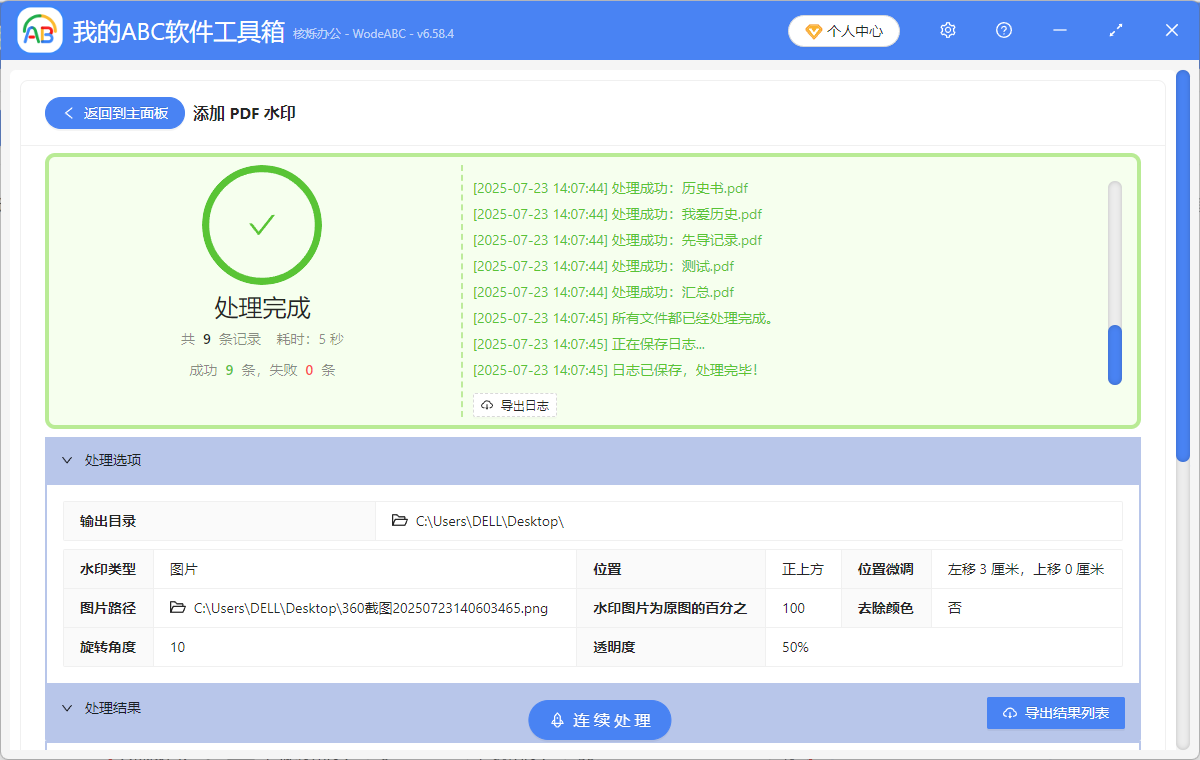Maximize the window using the expand icon

(1116, 31)
